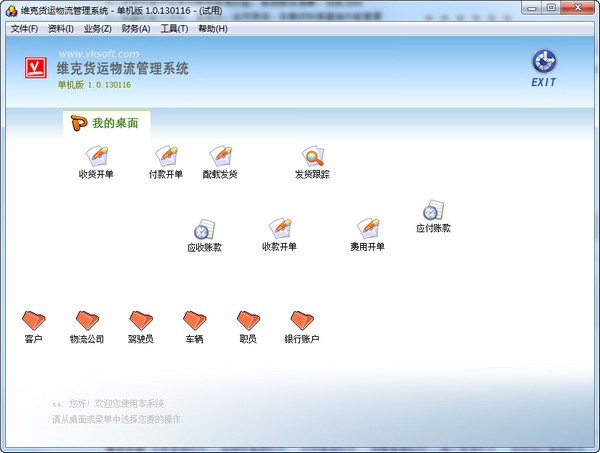Open the 帮助(H) menu
The width and height of the screenshot is (600, 453).
point(213,29)
